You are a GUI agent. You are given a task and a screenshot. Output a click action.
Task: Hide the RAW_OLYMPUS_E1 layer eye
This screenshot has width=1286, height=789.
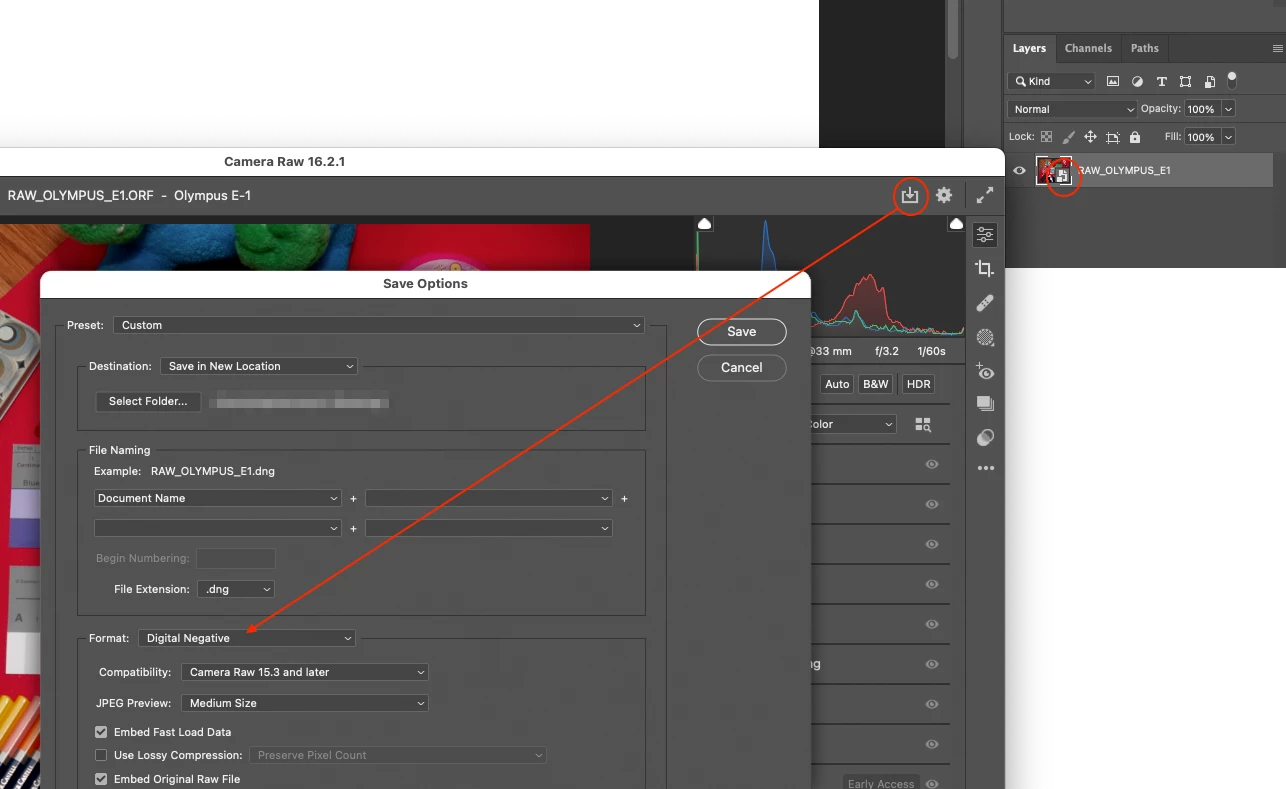click(x=1019, y=171)
